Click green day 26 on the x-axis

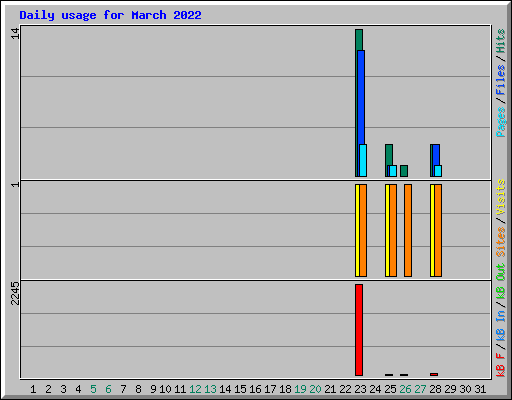[x=405, y=389]
